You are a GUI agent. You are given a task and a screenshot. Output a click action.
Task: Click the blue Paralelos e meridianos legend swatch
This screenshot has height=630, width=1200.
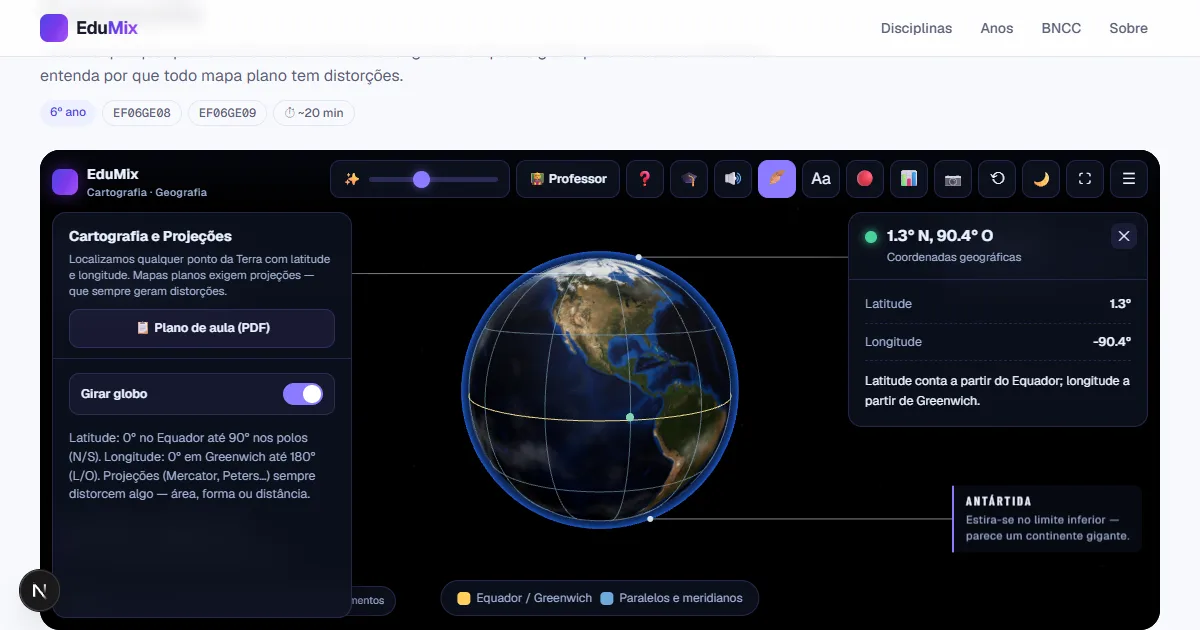click(607, 598)
